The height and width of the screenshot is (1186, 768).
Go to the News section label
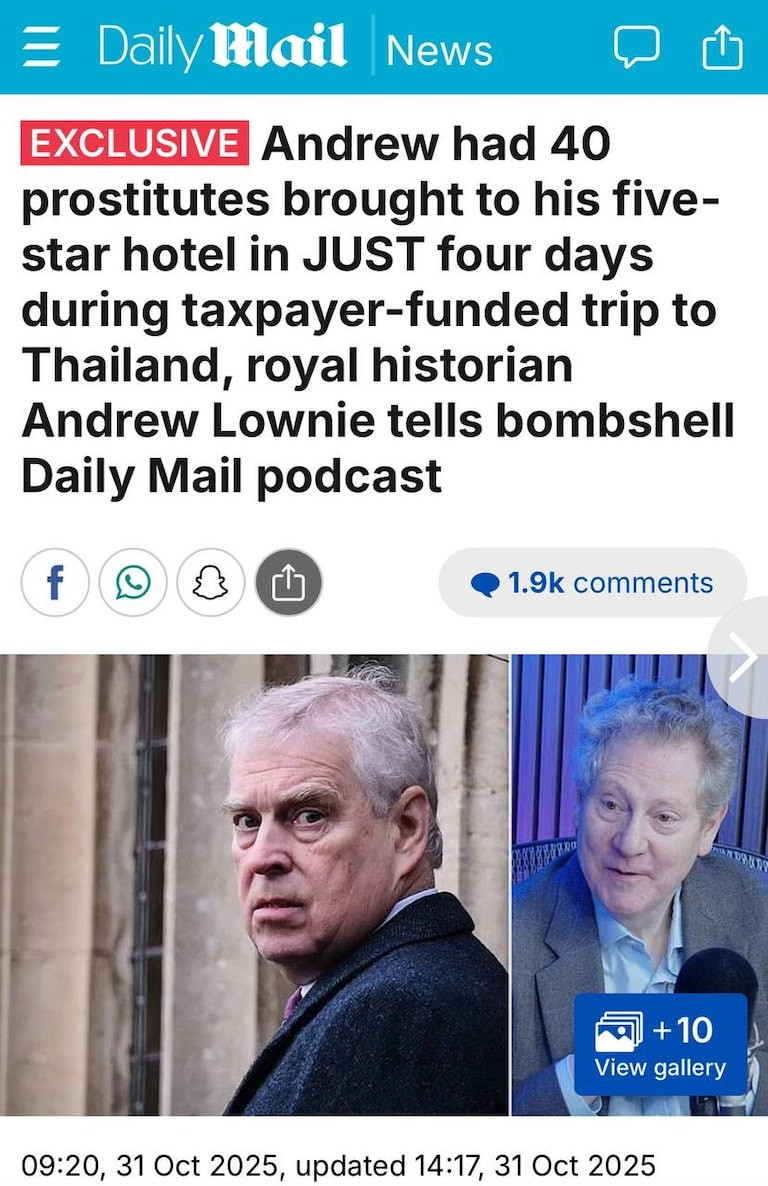click(x=439, y=50)
